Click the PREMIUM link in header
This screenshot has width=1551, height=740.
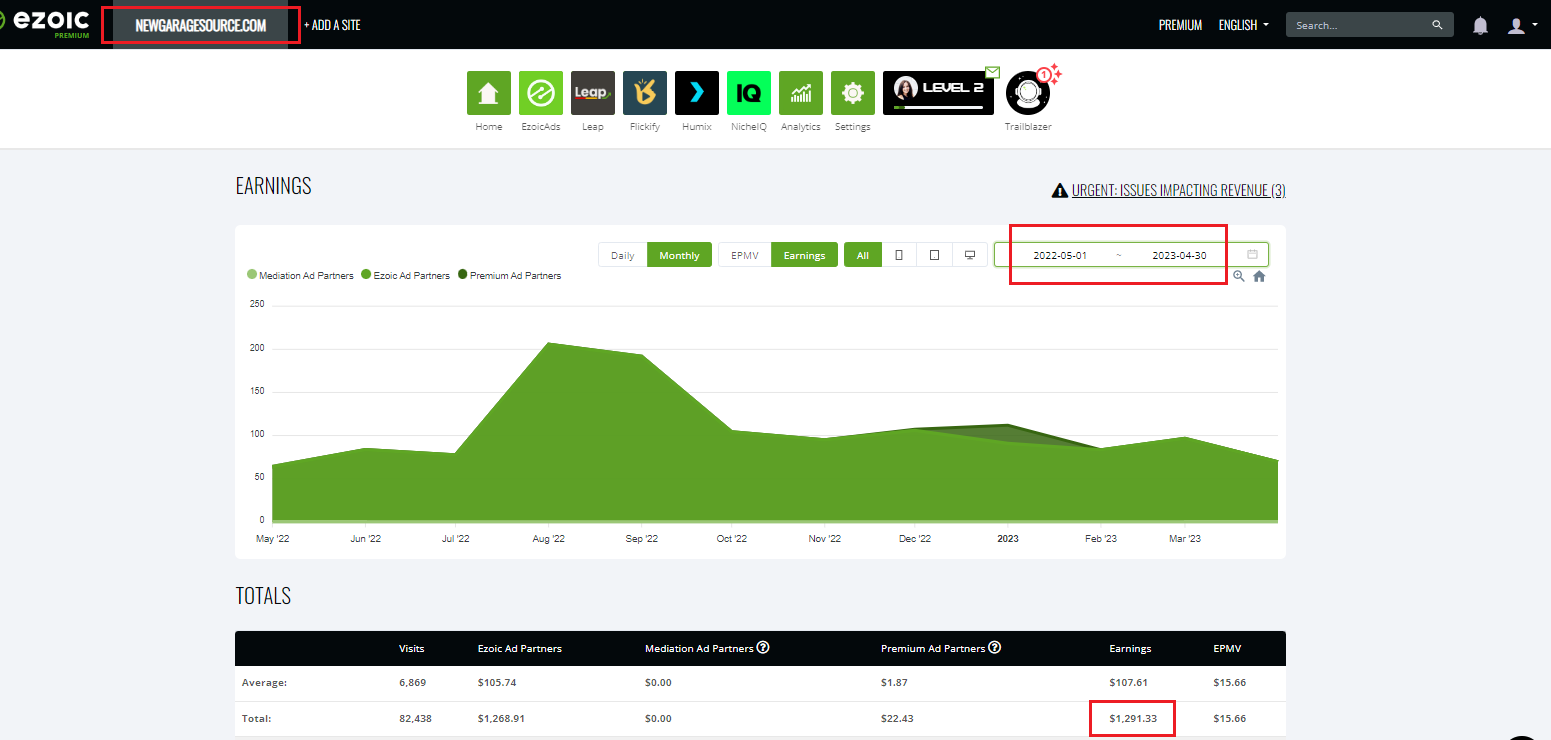1180,25
